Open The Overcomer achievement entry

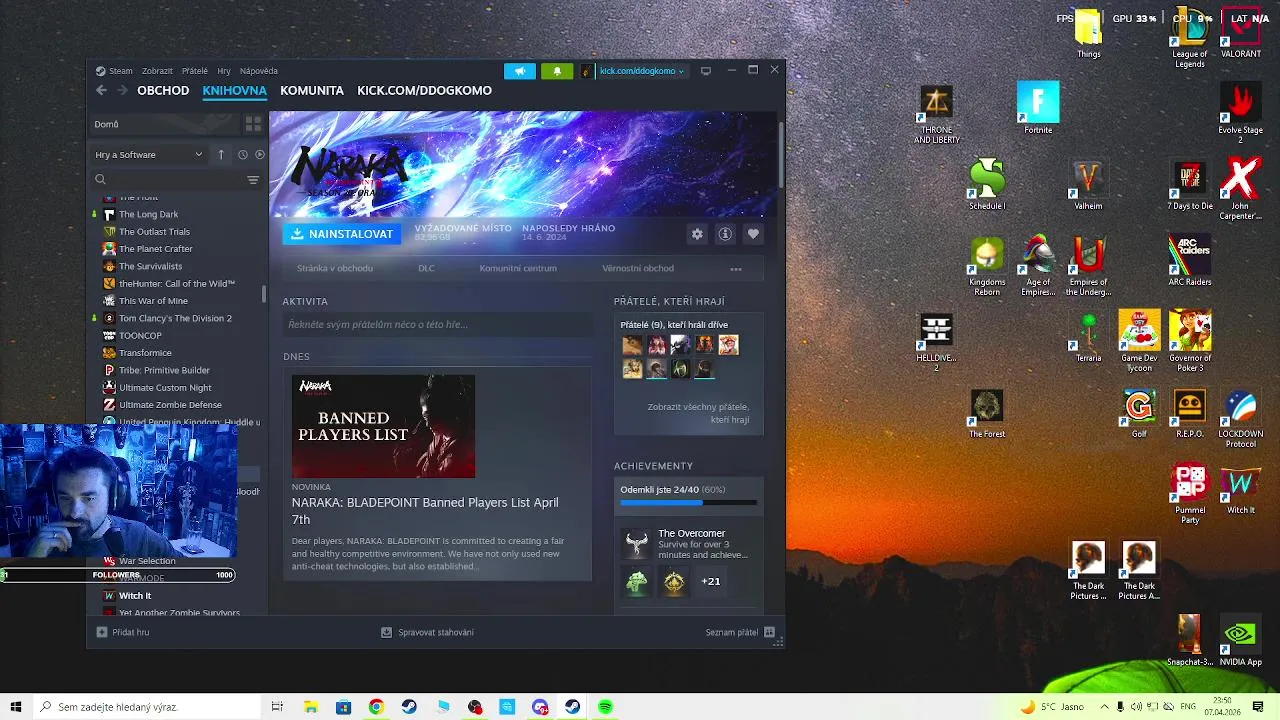click(x=688, y=545)
